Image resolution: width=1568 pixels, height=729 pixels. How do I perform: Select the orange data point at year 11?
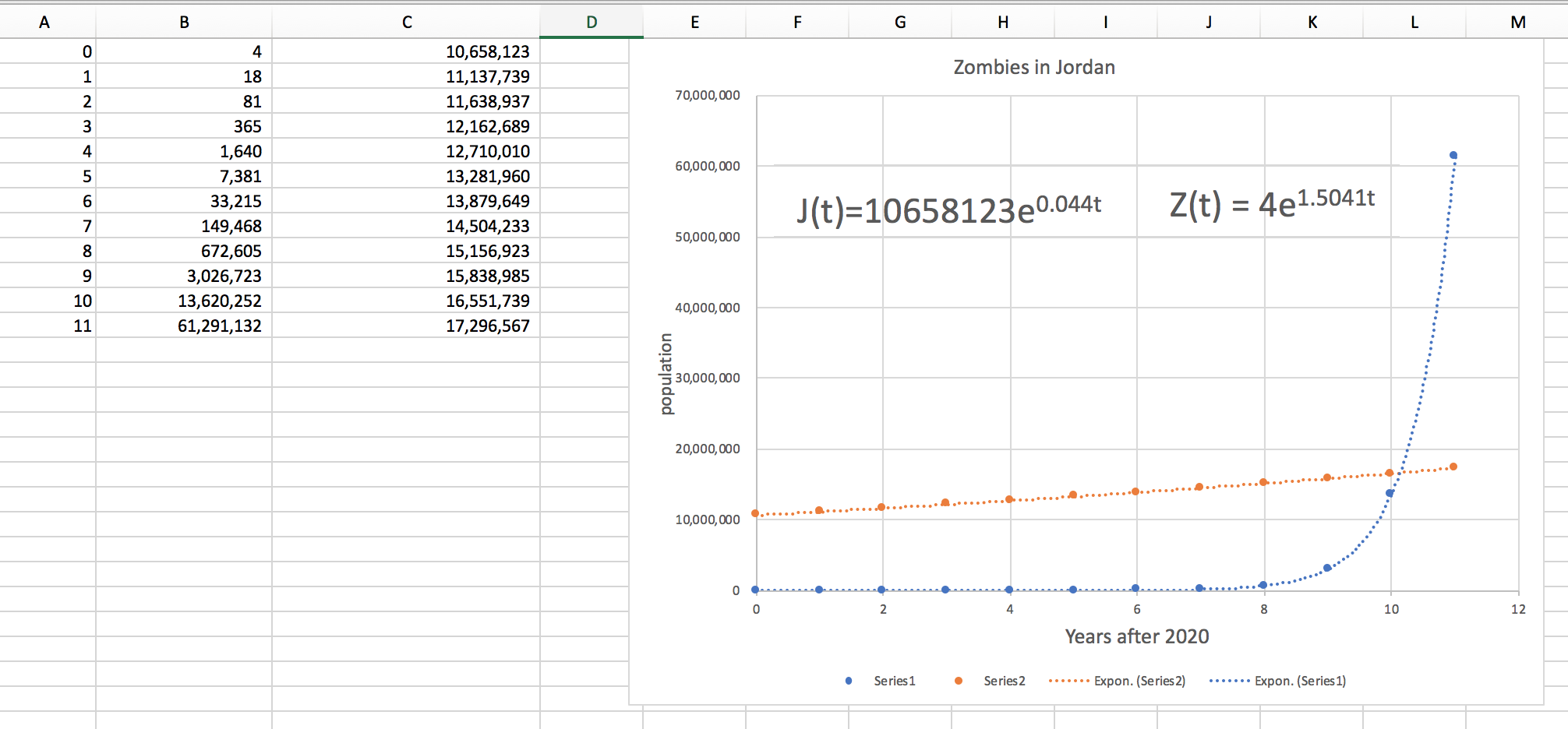click(1453, 467)
